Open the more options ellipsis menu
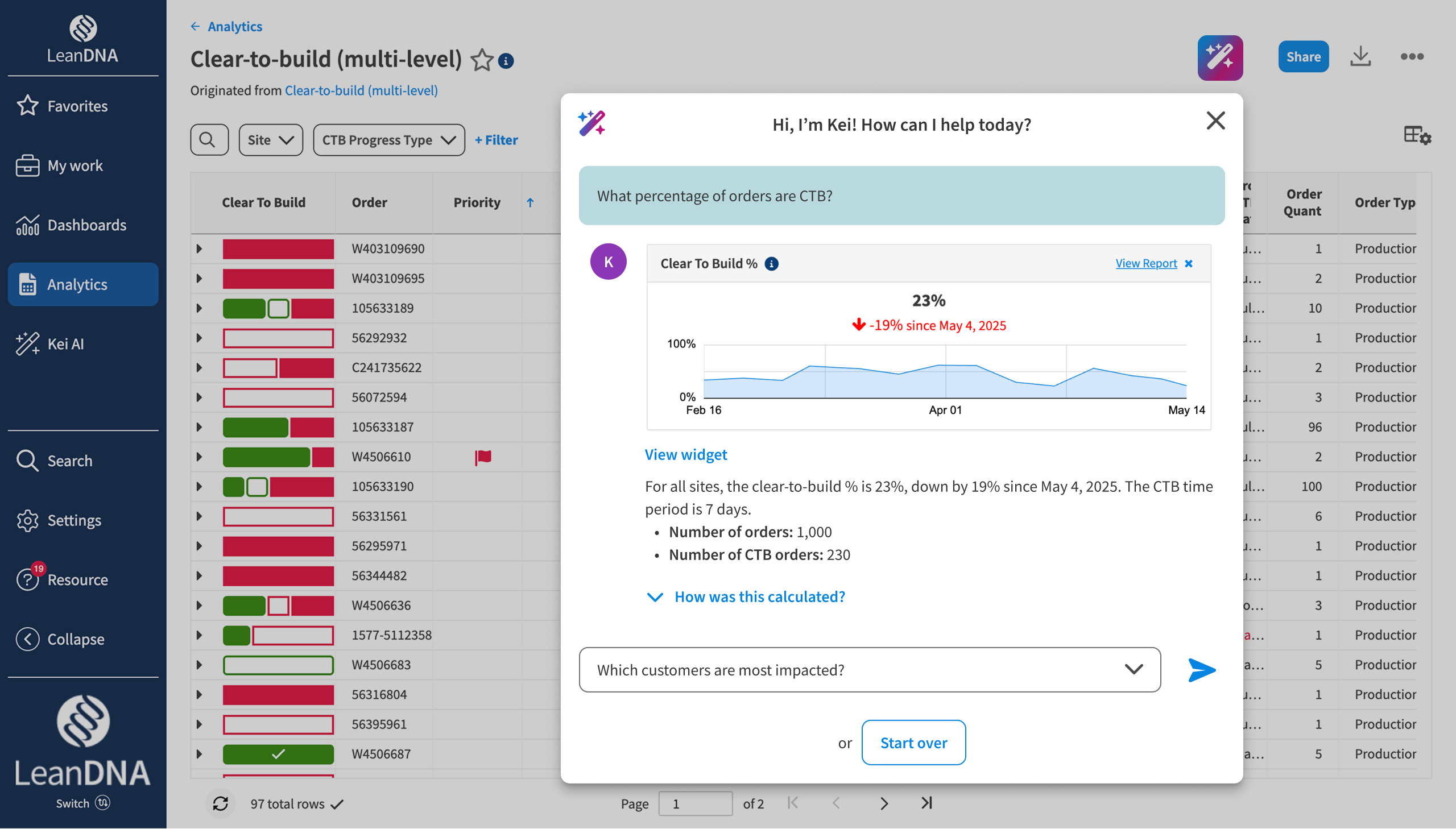 coord(1412,56)
